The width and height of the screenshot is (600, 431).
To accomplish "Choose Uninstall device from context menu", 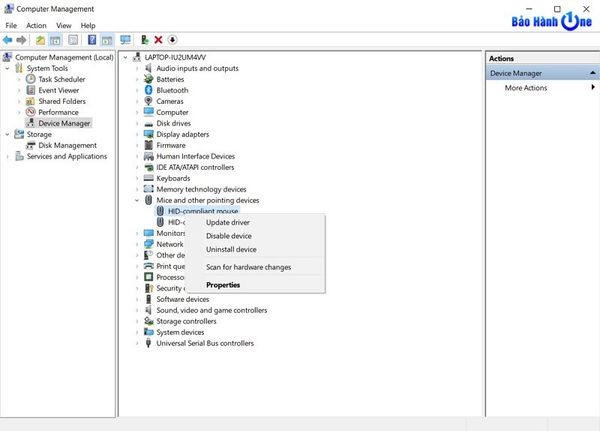I will [x=231, y=249].
